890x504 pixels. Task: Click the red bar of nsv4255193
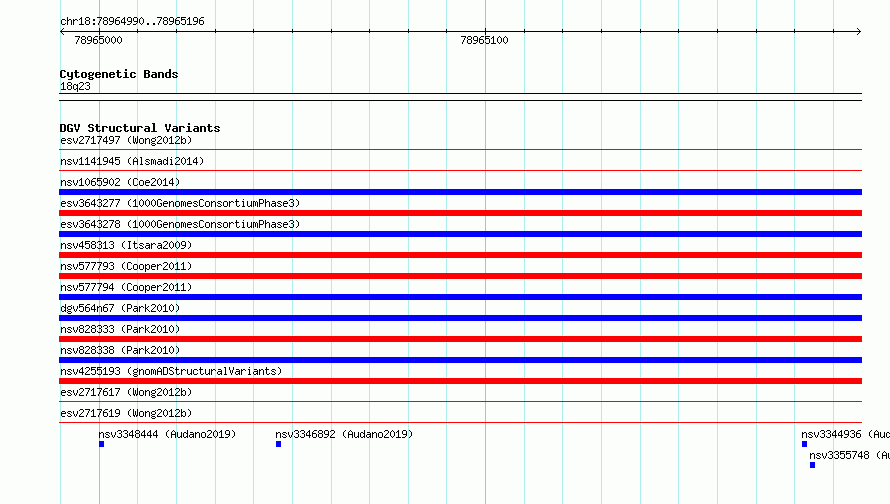coord(460,381)
